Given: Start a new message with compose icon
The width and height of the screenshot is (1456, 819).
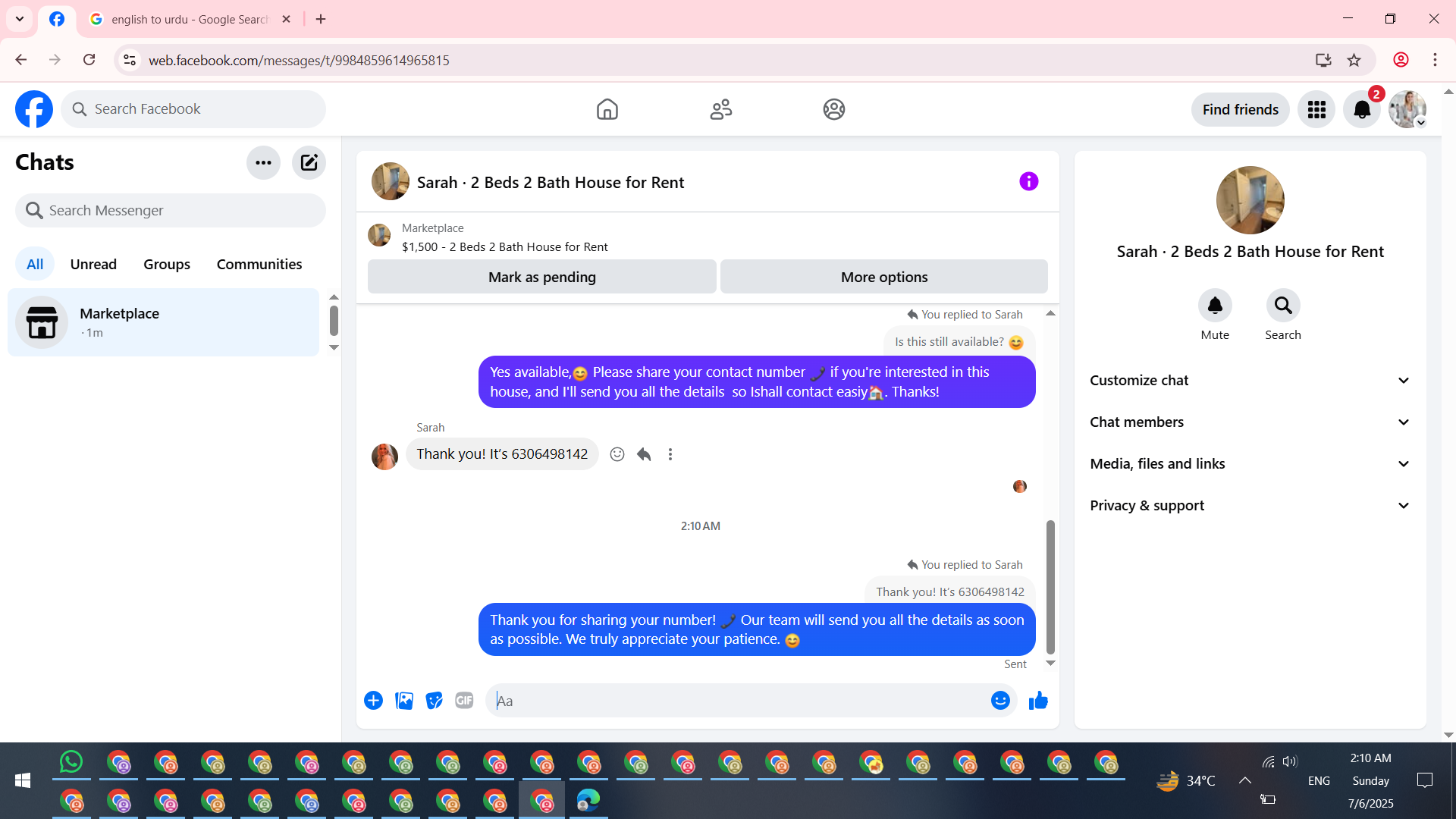Looking at the screenshot, I should coord(309,162).
